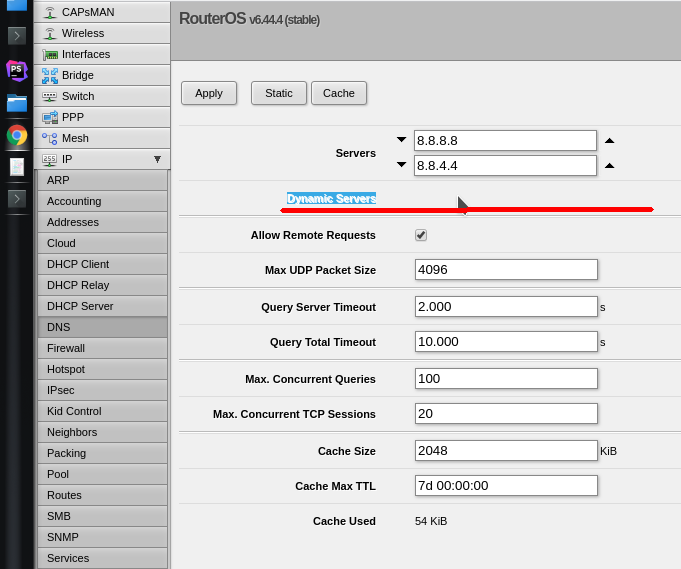Open the Neighbors page
Screen dimensions: 681x569
click(102, 432)
